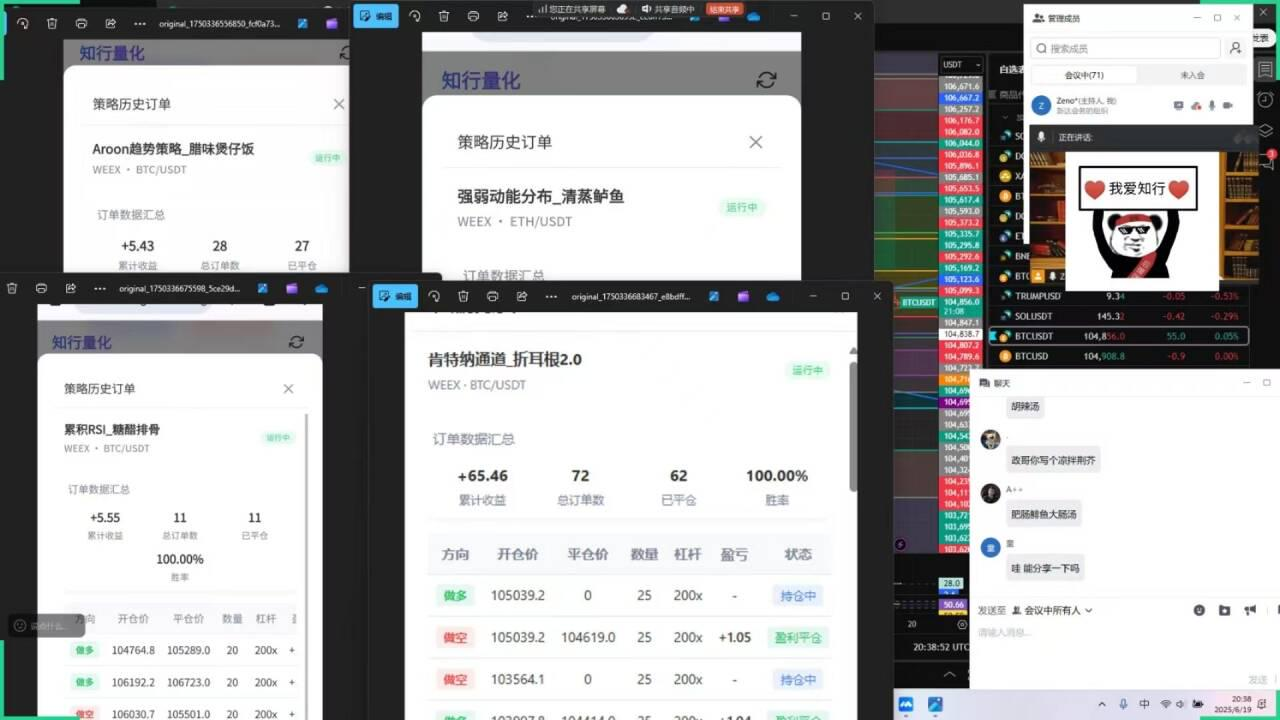The width and height of the screenshot is (1280, 720).
Task: Open the 发送至 会议中所有人 recipient dropdown
Action: pyautogui.click(x=1052, y=610)
